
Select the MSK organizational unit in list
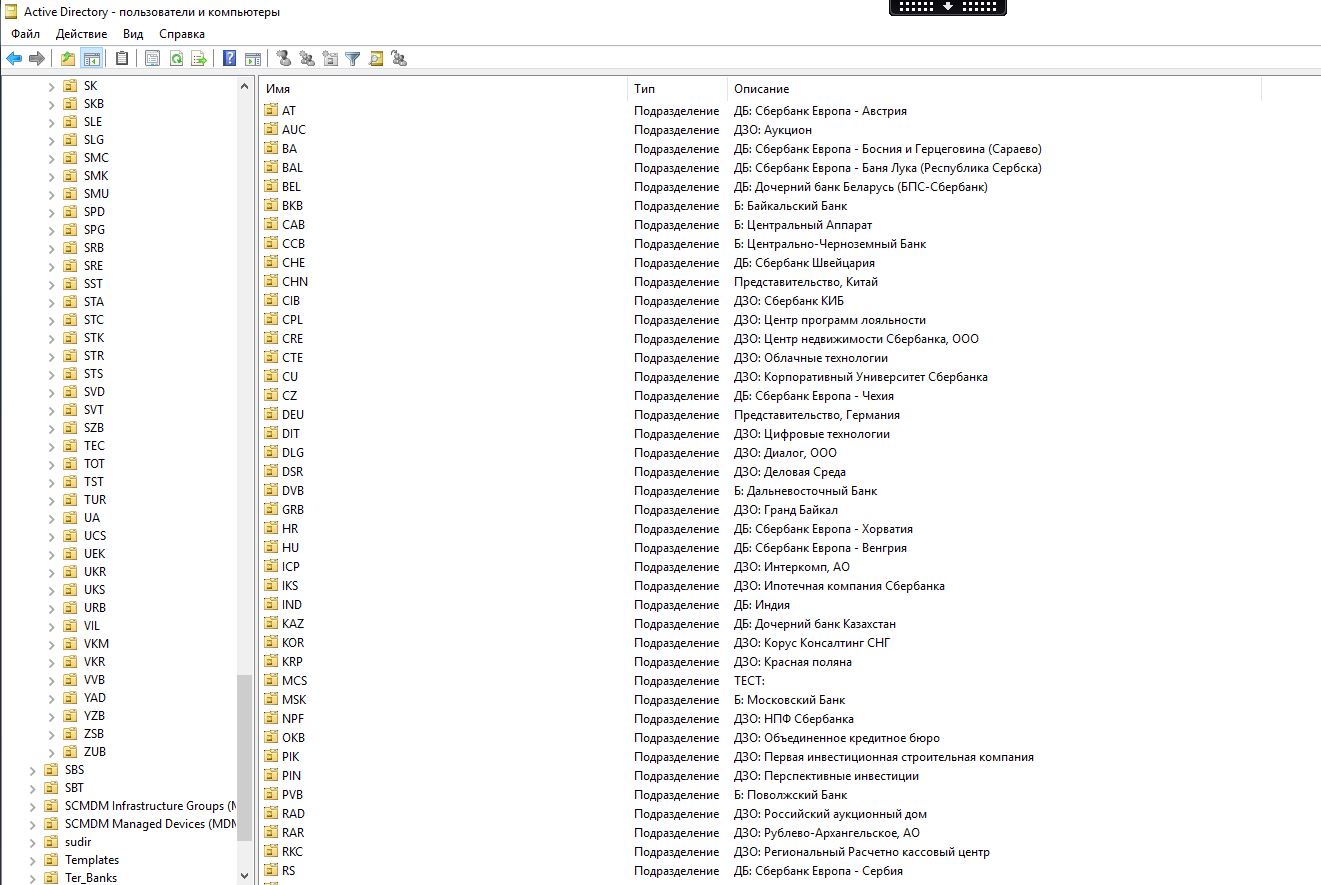click(294, 700)
